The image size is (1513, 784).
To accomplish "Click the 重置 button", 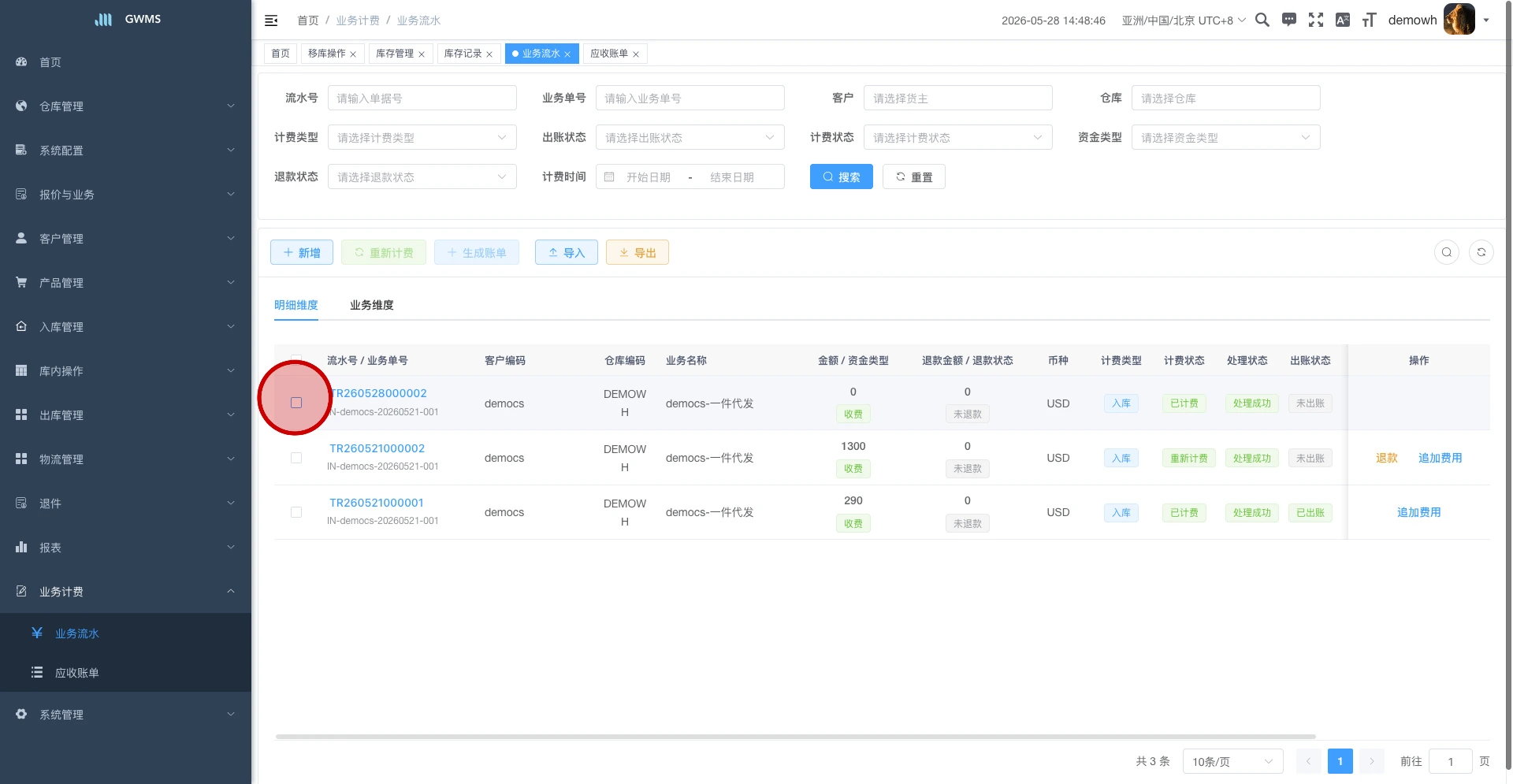I will pos(914,177).
